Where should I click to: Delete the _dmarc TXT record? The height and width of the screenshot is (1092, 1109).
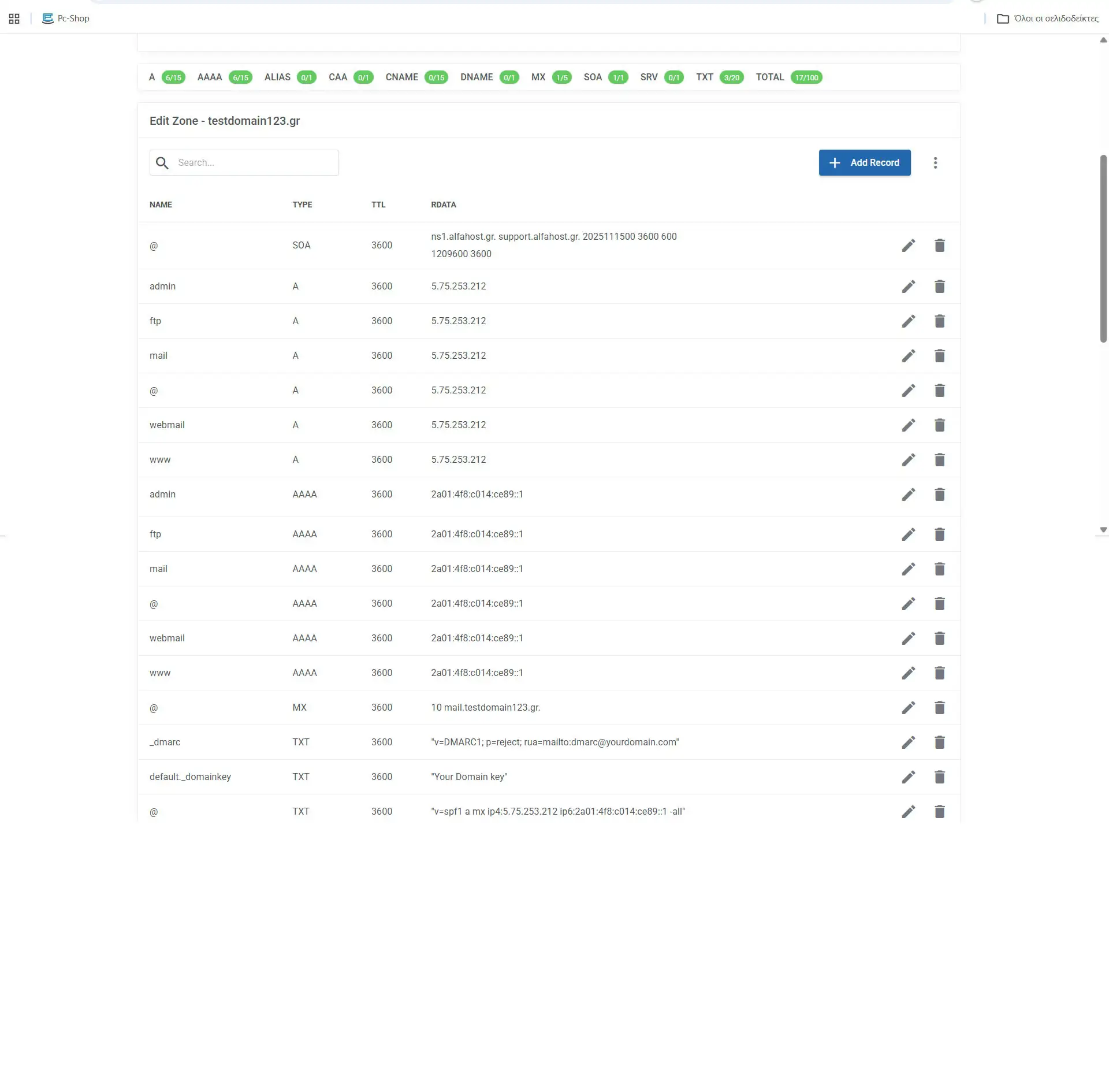[940, 742]
